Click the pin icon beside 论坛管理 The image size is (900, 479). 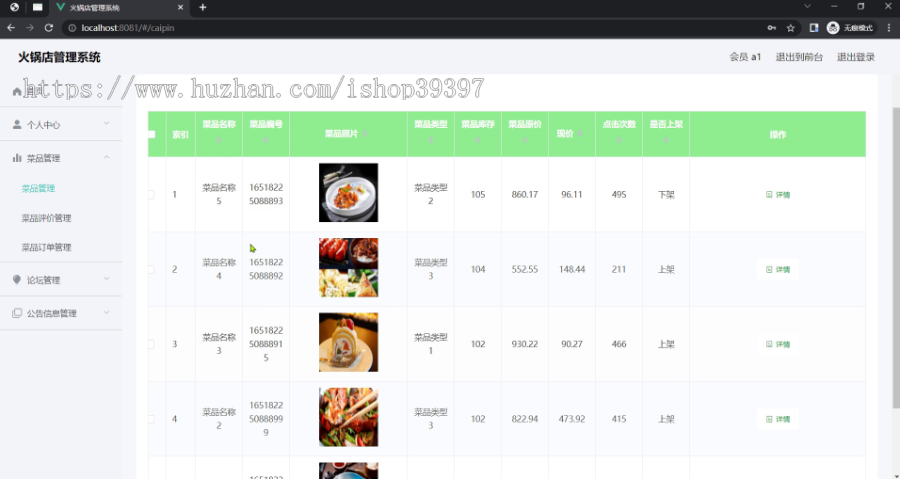[x=17, y=279]
